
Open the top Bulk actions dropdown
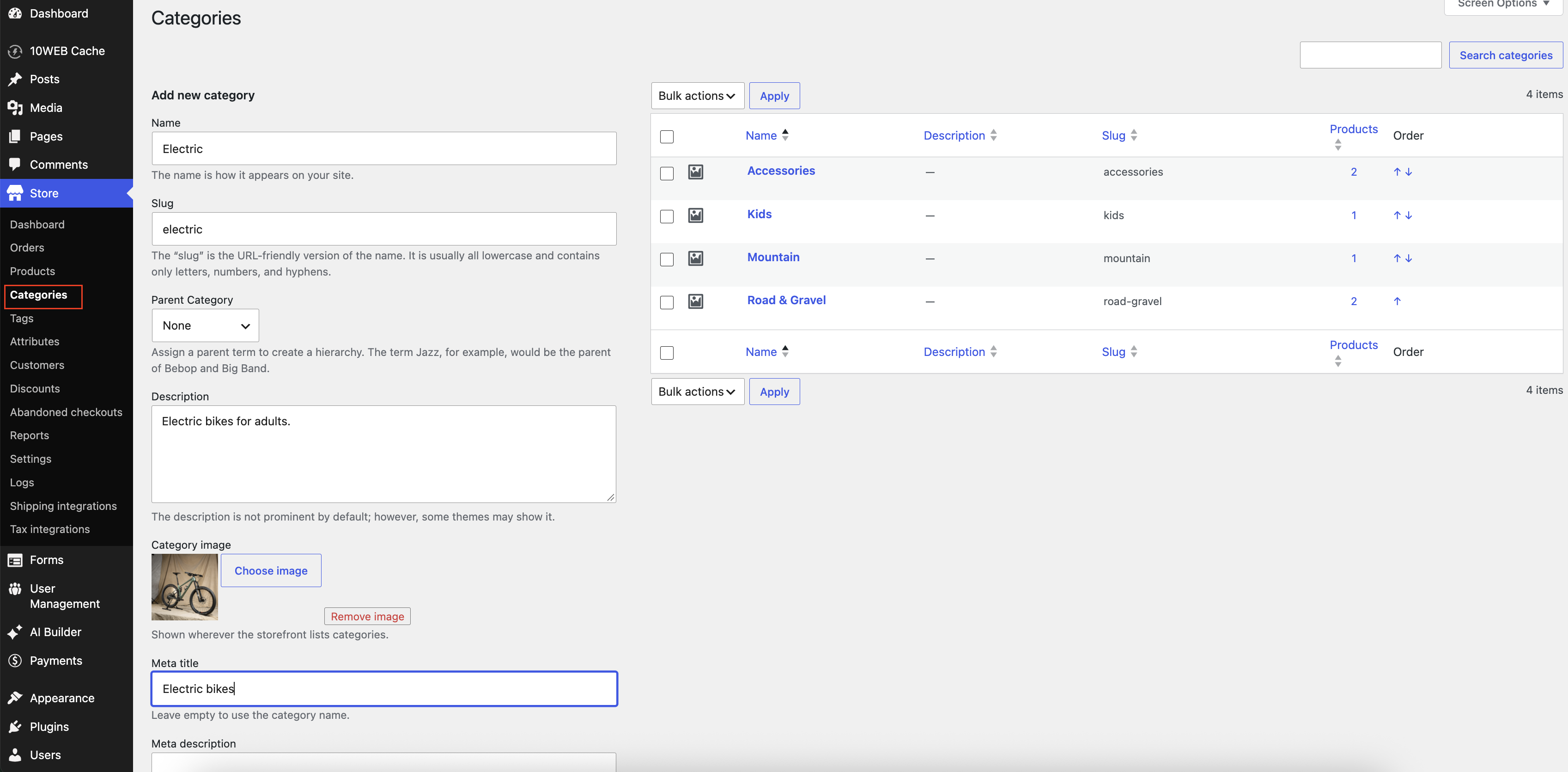pos(697,96)
